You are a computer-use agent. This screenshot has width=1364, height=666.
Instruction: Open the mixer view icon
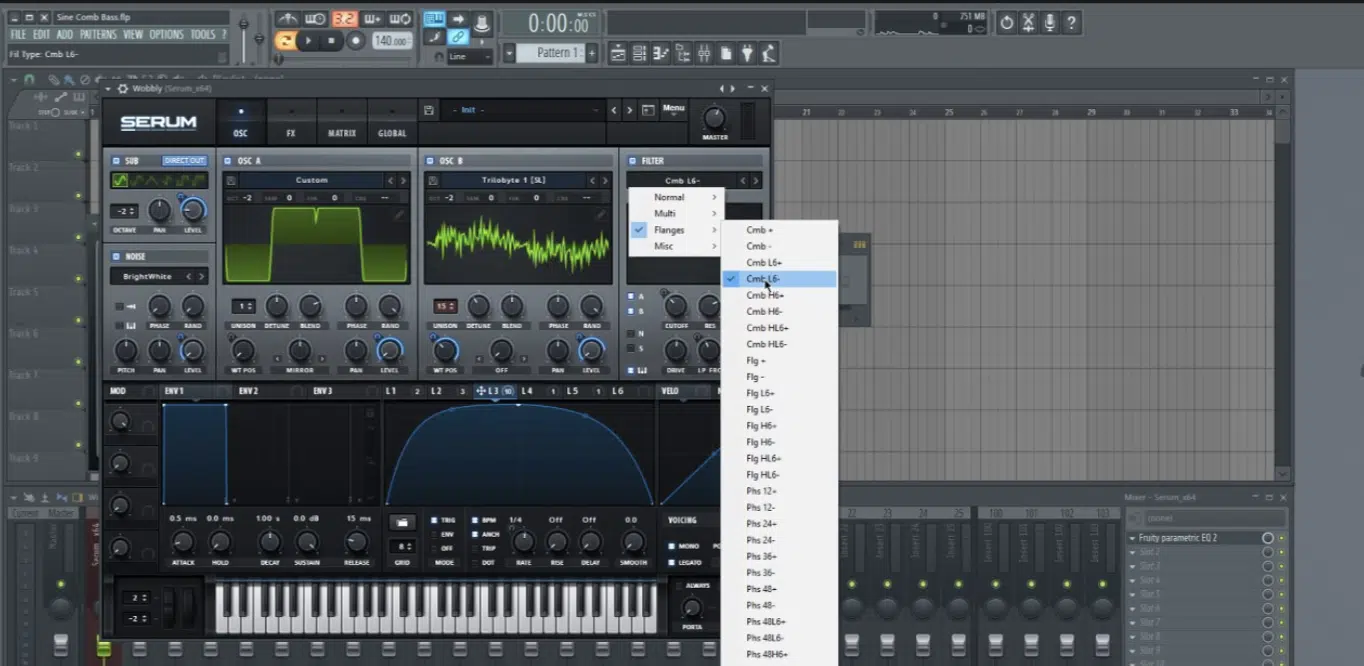[704, 53]
